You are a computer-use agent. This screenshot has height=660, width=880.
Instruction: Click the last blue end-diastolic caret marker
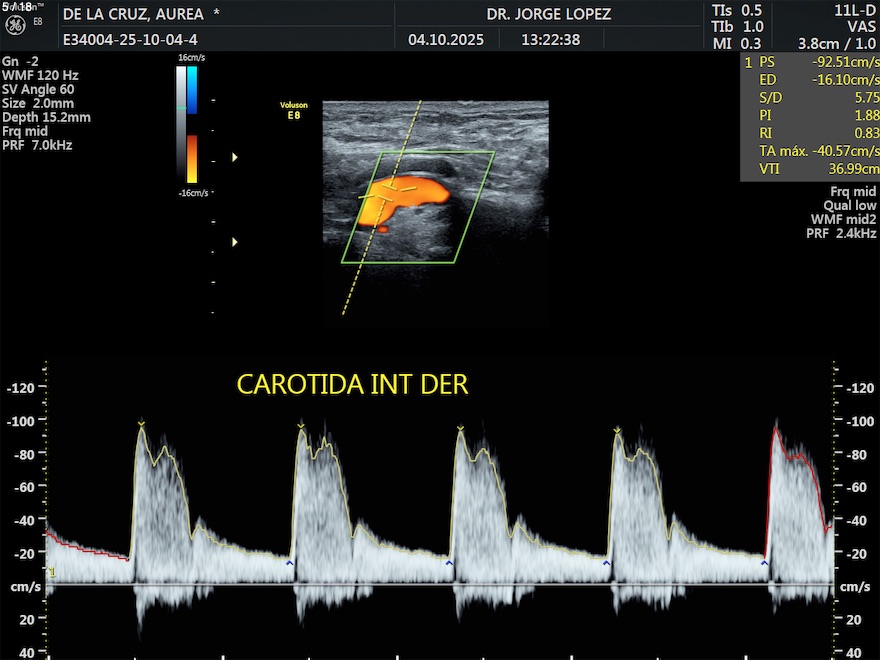(x=764, y=564)
